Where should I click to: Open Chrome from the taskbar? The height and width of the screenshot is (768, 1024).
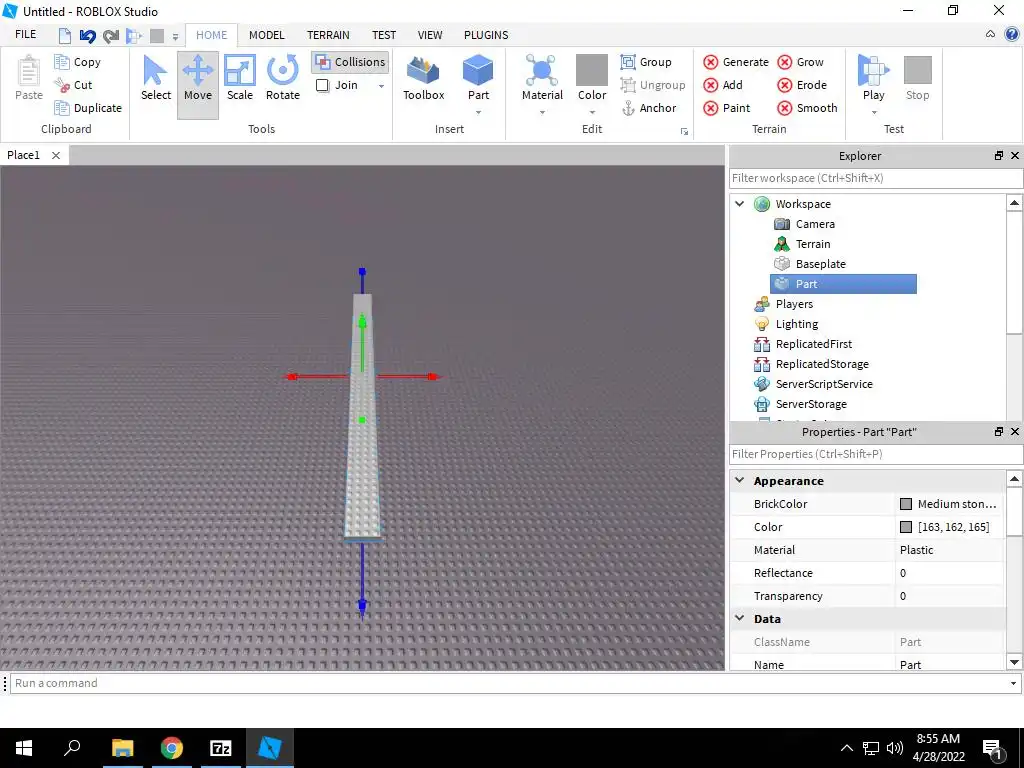[x=172, y=748]
